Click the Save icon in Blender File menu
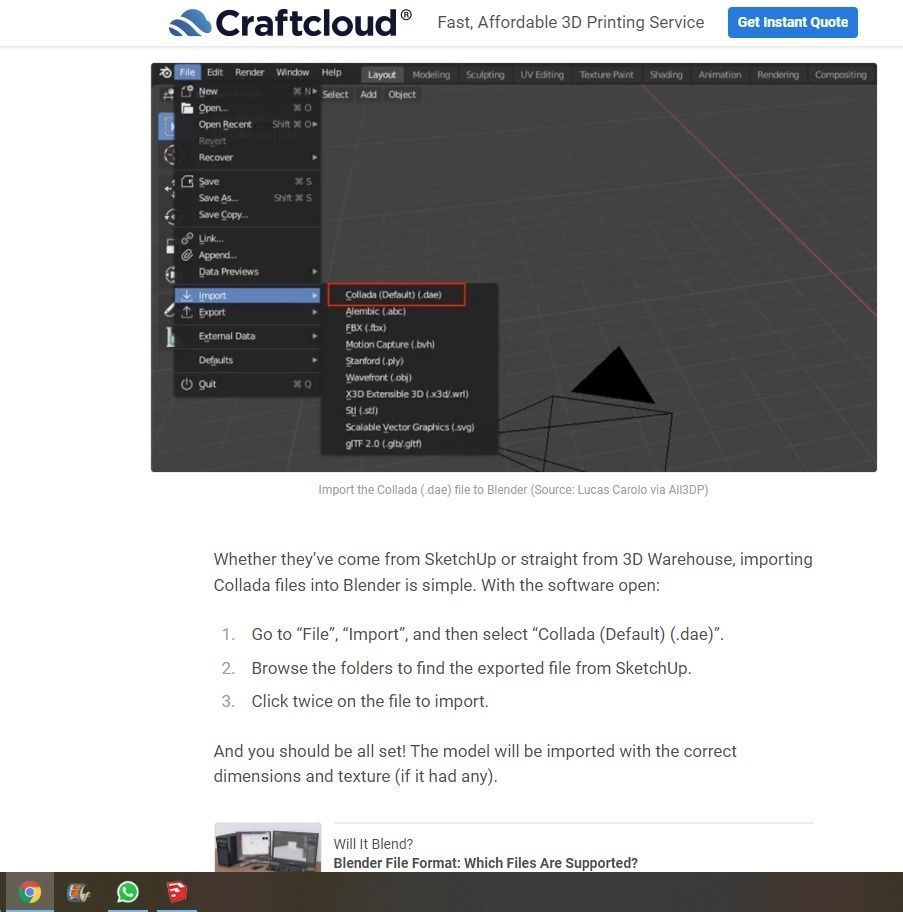 point(187,181)
